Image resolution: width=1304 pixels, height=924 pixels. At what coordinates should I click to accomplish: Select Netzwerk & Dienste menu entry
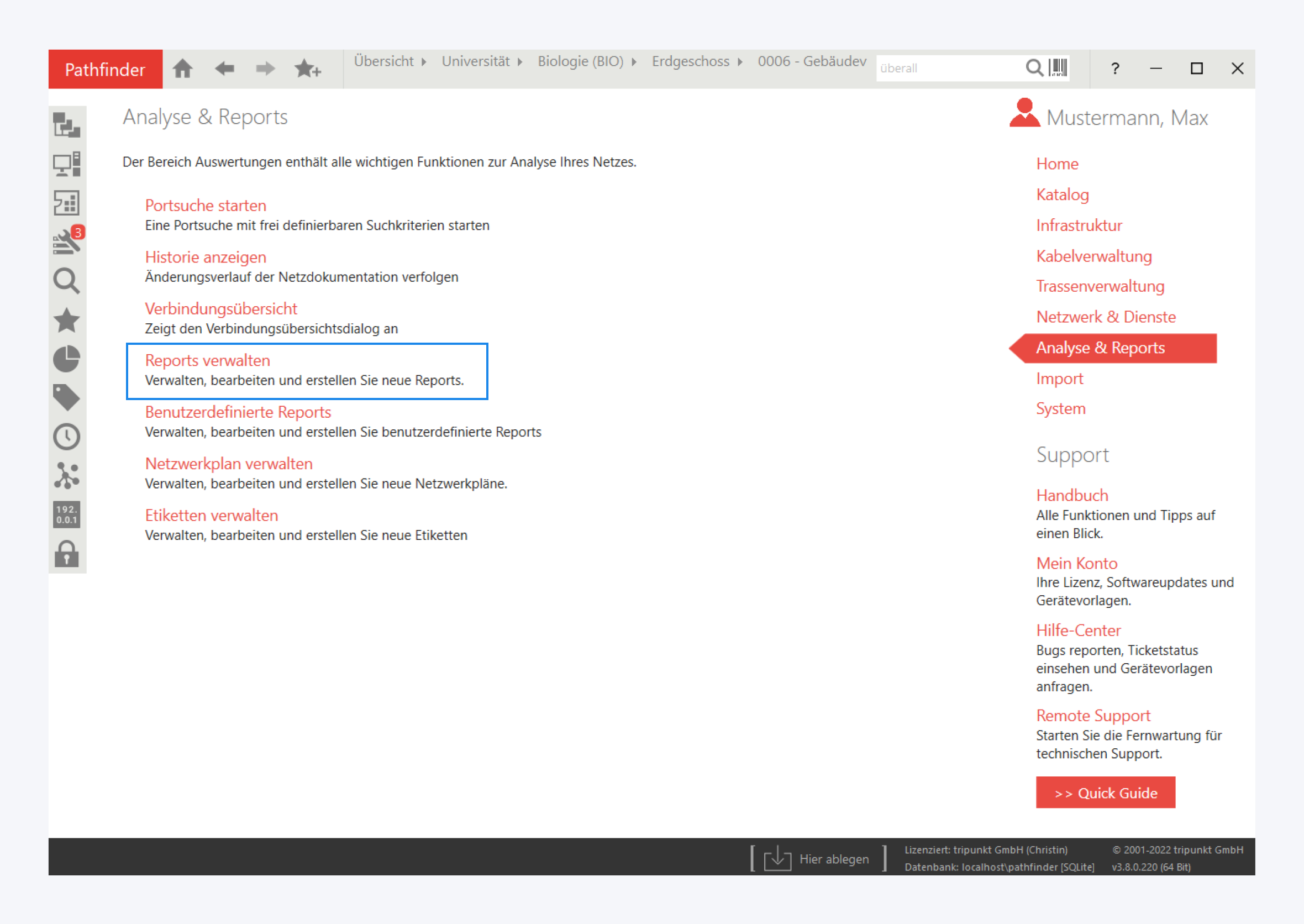tap(1106, 317)
